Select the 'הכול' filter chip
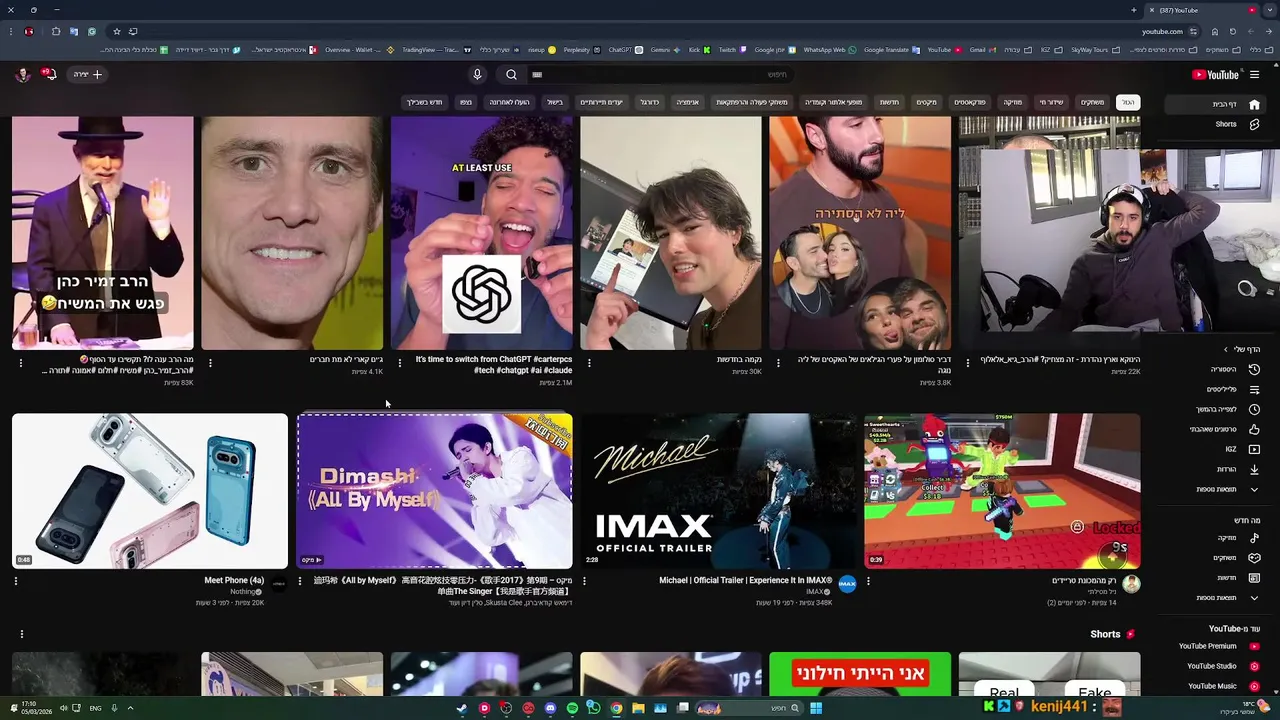 click(x=1128, y=102)
